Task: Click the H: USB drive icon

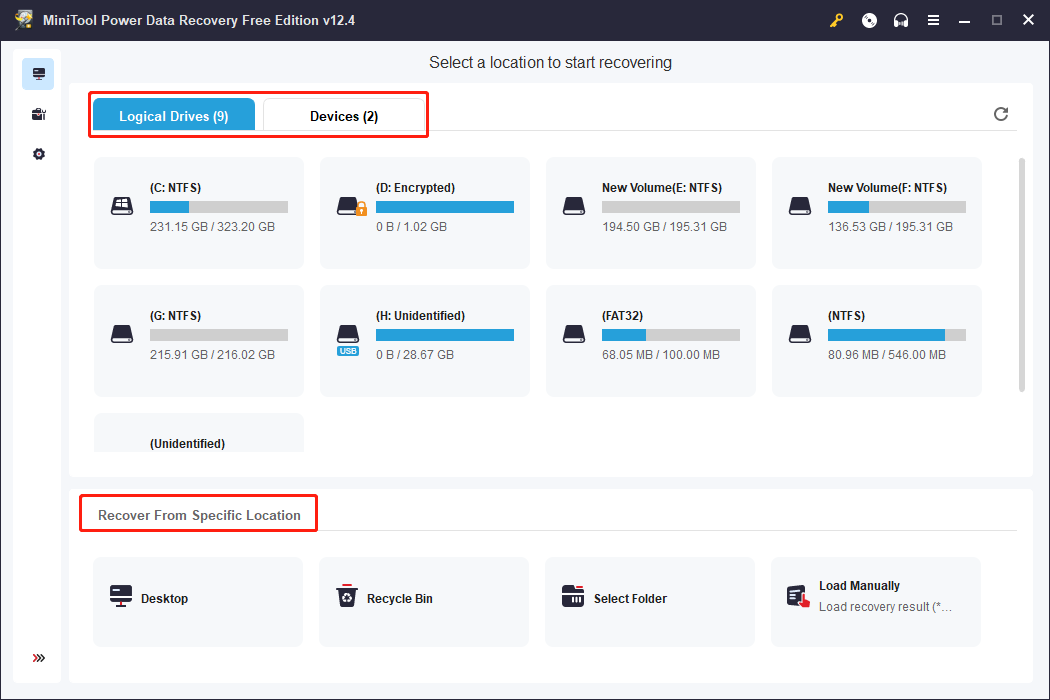Action: (348, 340)
